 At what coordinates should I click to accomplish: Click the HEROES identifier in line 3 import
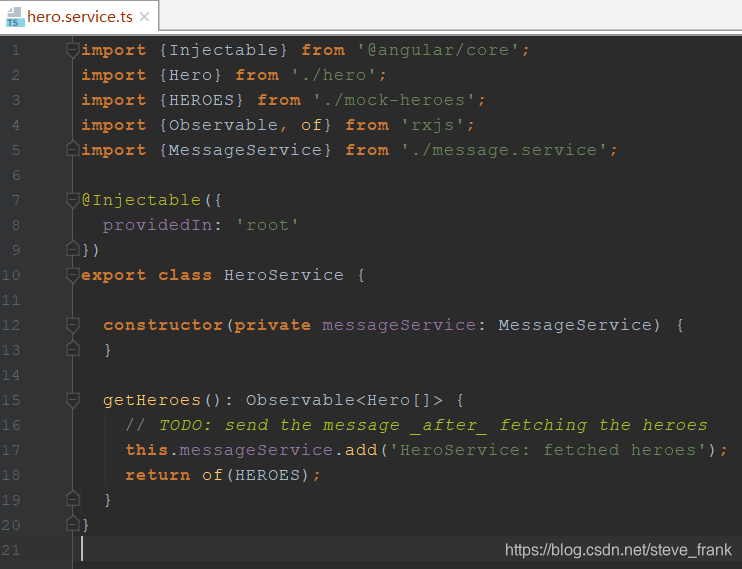(x=201, y=100)
